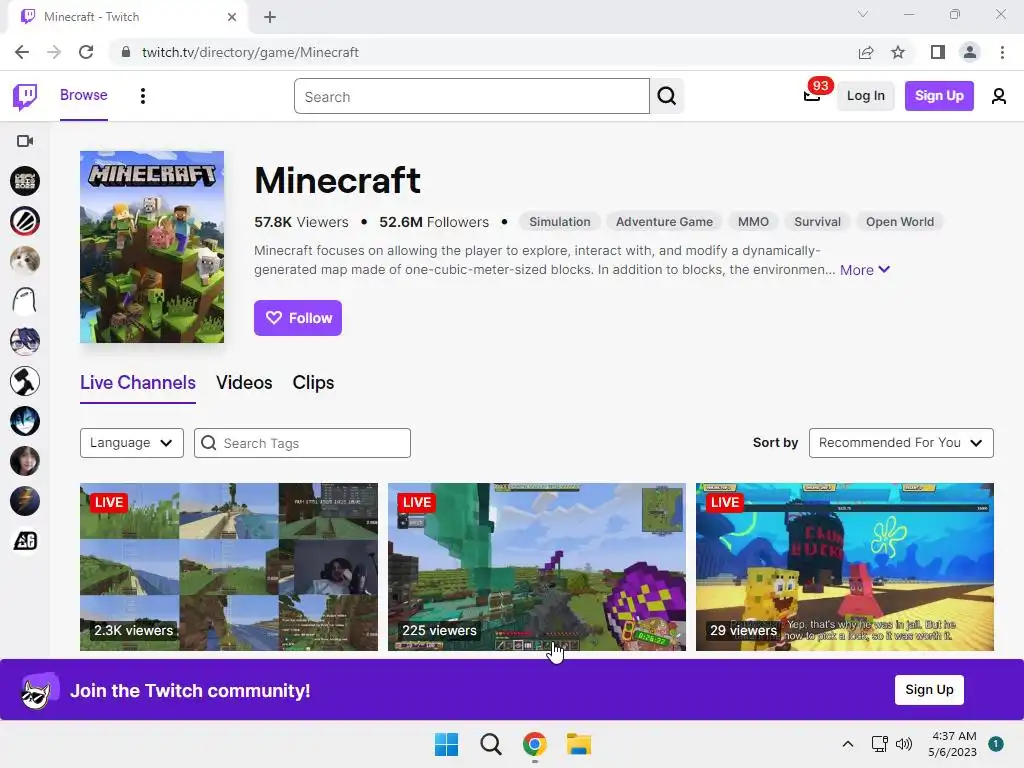Open File Explorer from the taskbar

point(579,744)
